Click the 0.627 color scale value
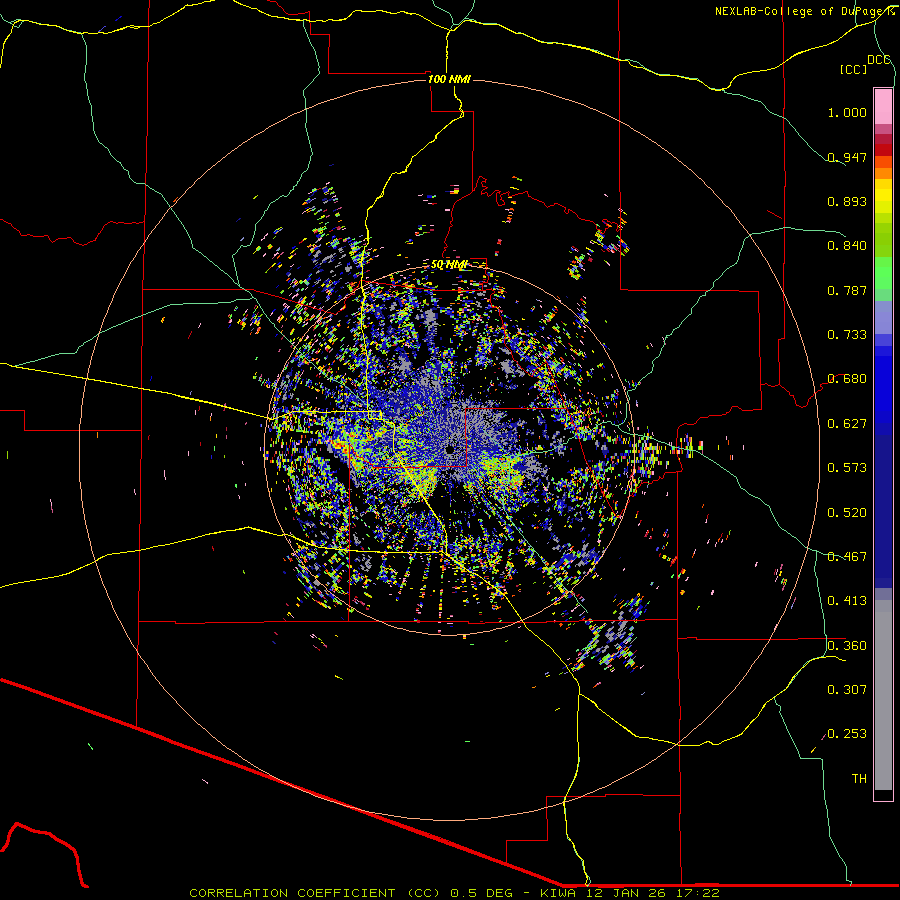This screenshot has width=900, height=900. coord(847,424)
